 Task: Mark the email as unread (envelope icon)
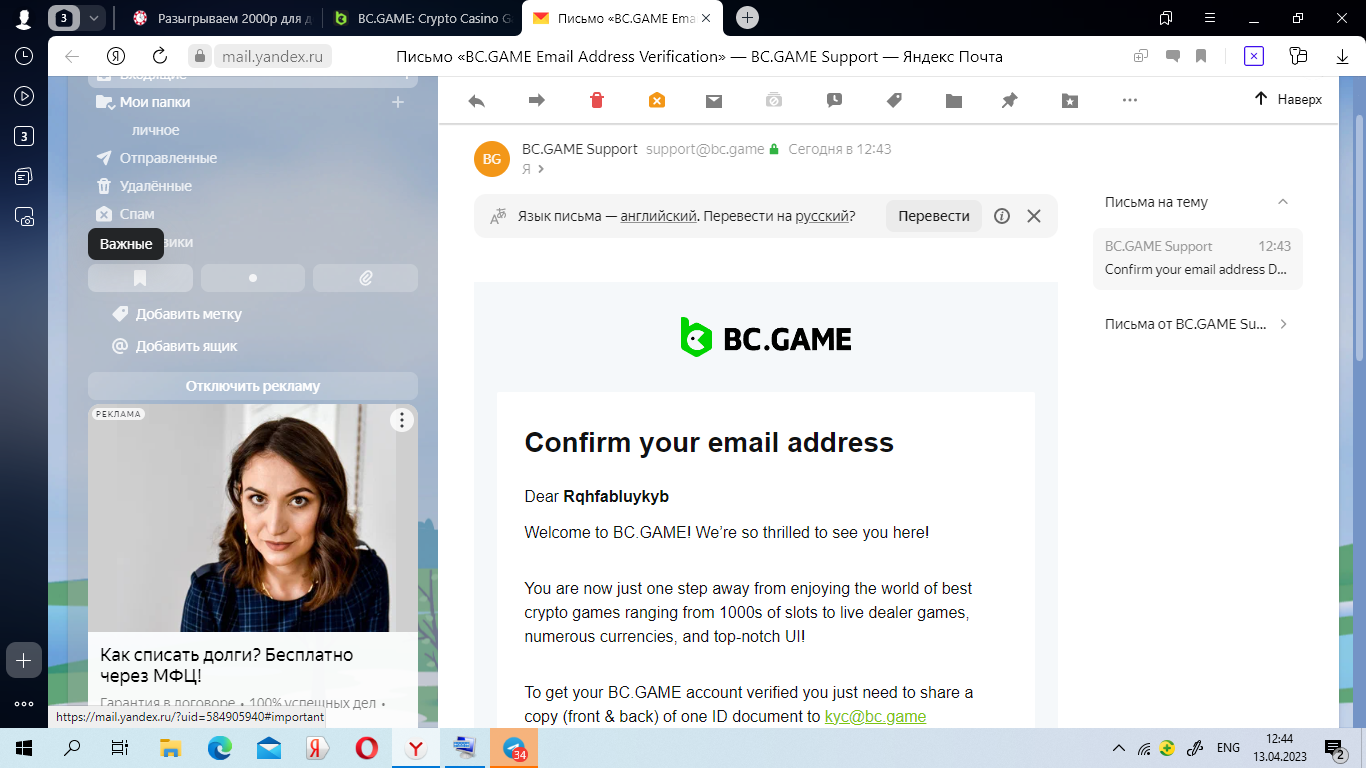(714, 100)
